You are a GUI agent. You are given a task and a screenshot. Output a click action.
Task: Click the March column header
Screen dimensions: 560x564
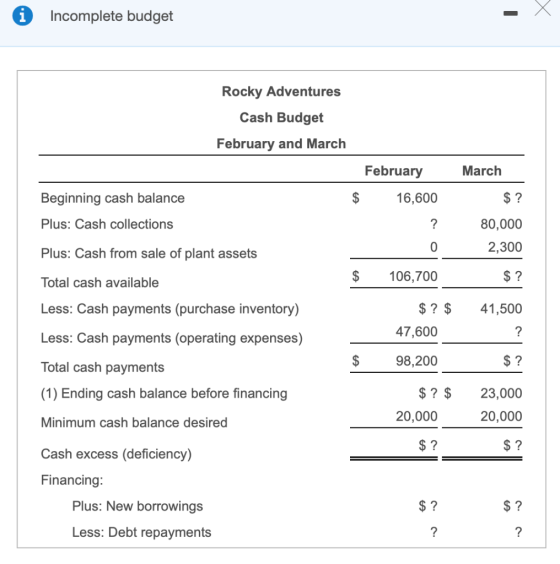point(482,170)
